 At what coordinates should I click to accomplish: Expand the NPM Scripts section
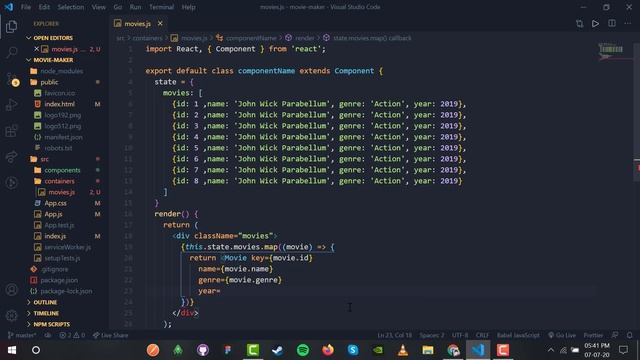[x=51, y=324]
